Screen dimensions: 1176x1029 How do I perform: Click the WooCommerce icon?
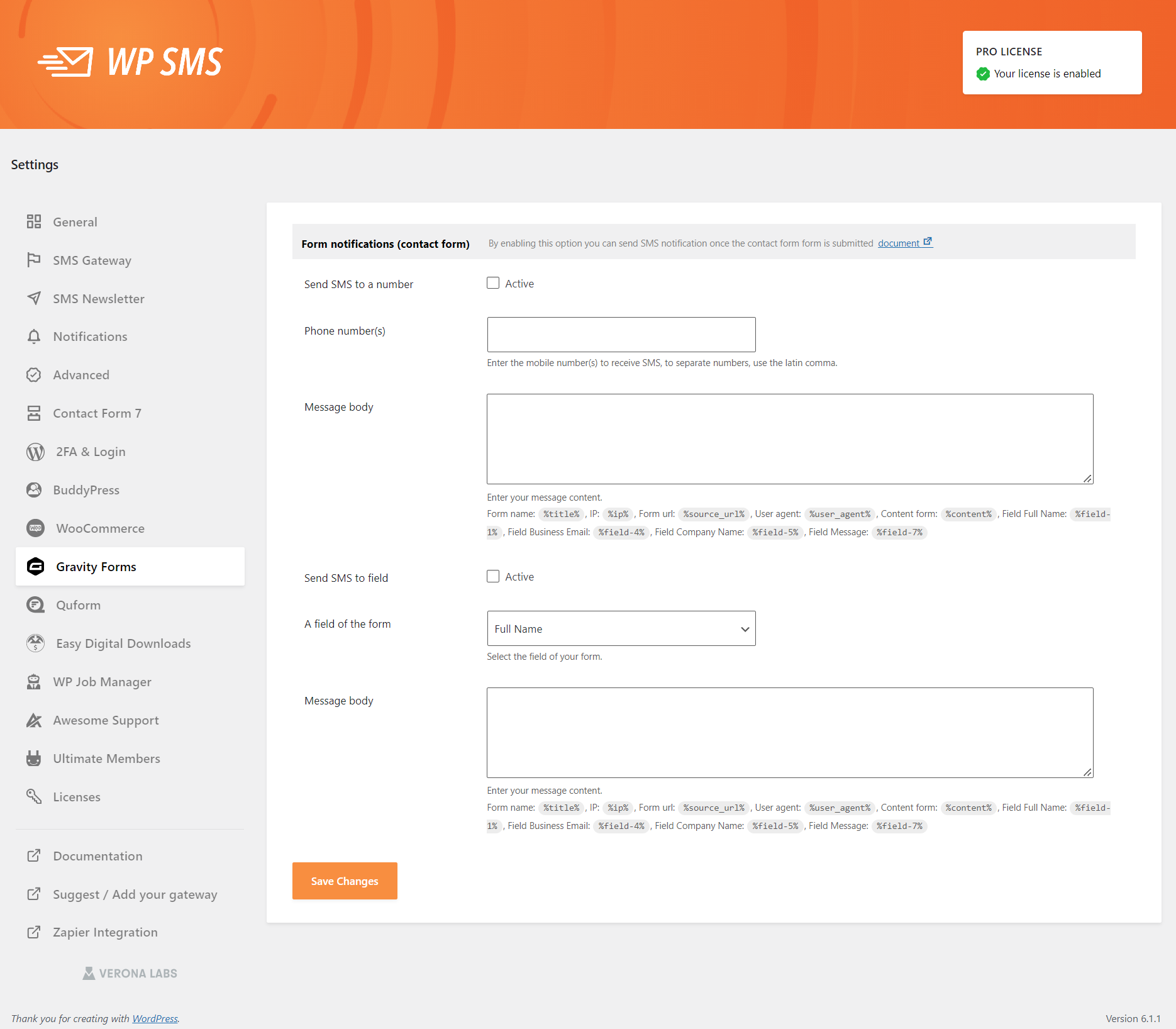[35, 528]
